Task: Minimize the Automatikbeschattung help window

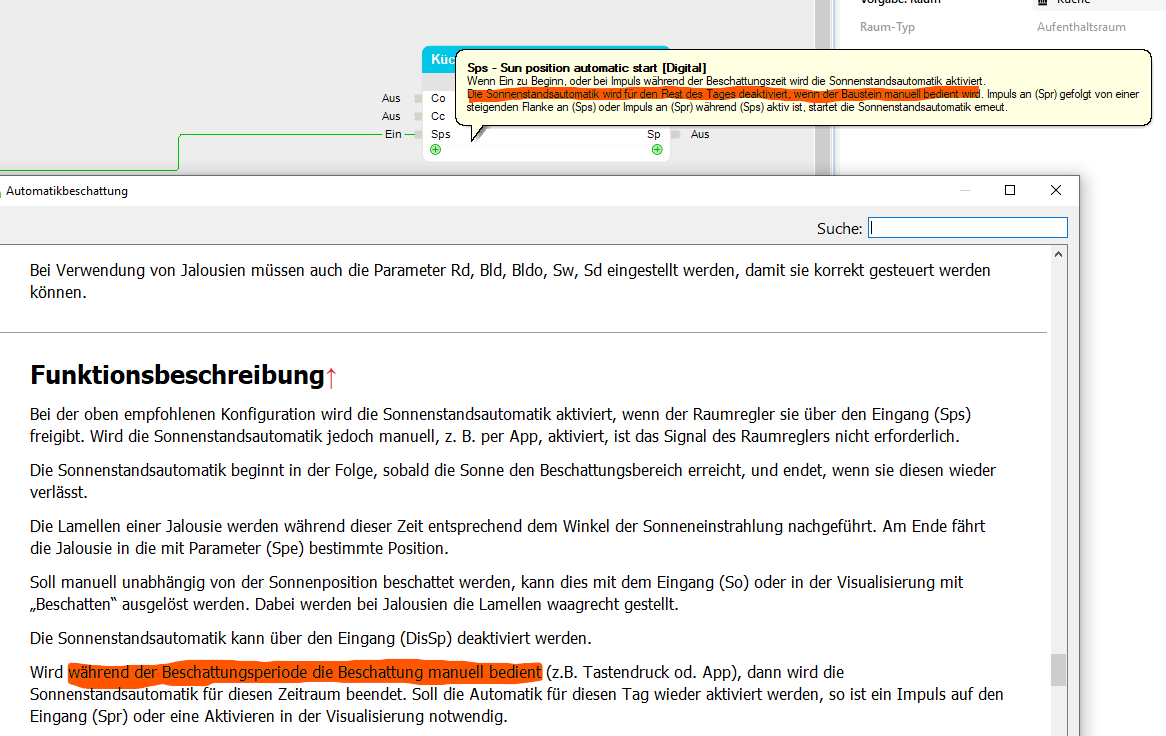Action: pos(964,190)
